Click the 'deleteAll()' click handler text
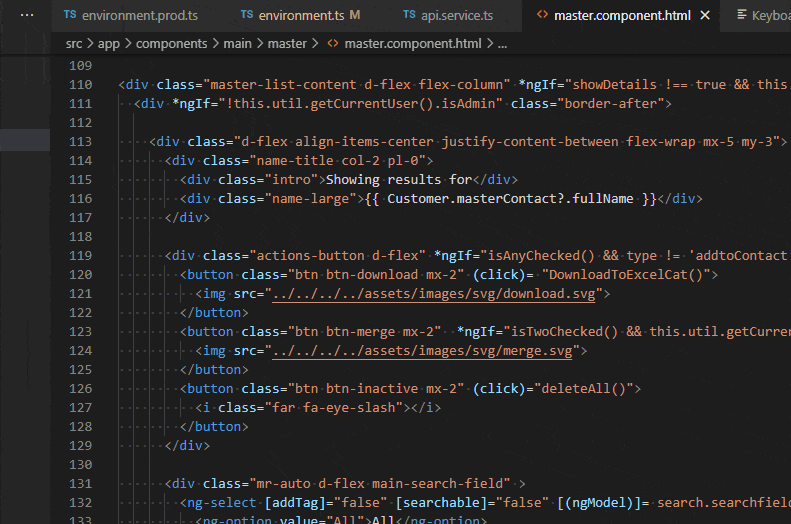Viewport: 791px width, 524px height. (583, 389)
